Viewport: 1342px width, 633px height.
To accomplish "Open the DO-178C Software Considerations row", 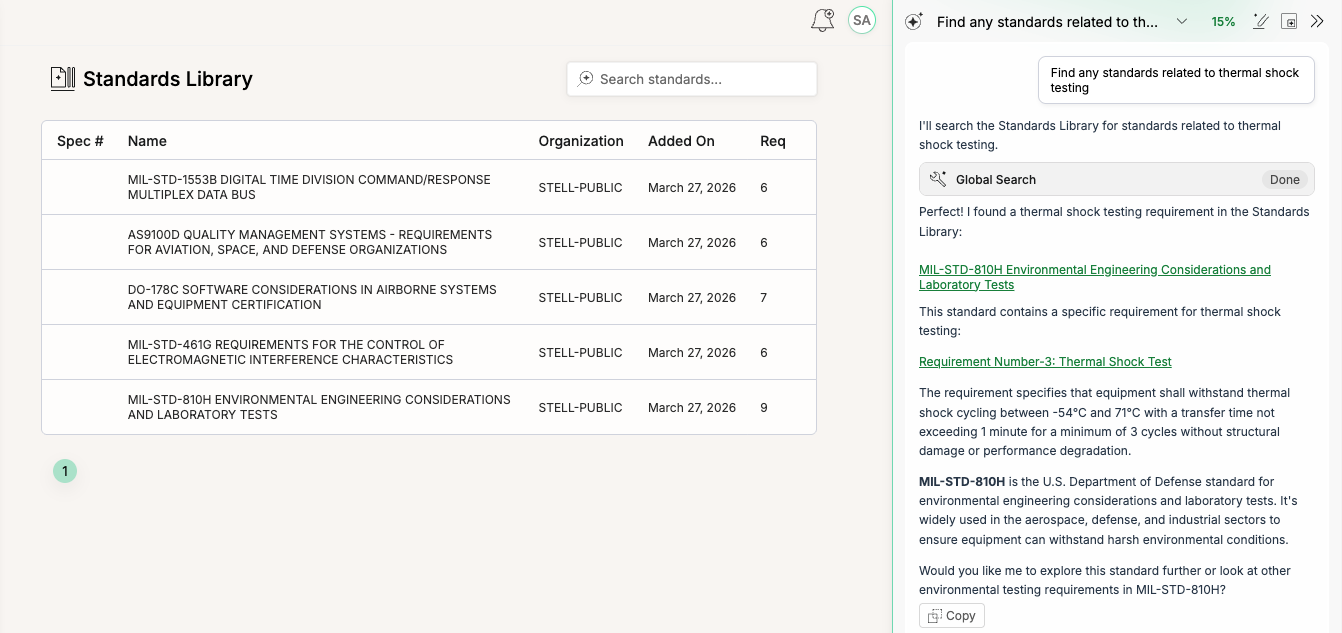I will pos(311,298).
